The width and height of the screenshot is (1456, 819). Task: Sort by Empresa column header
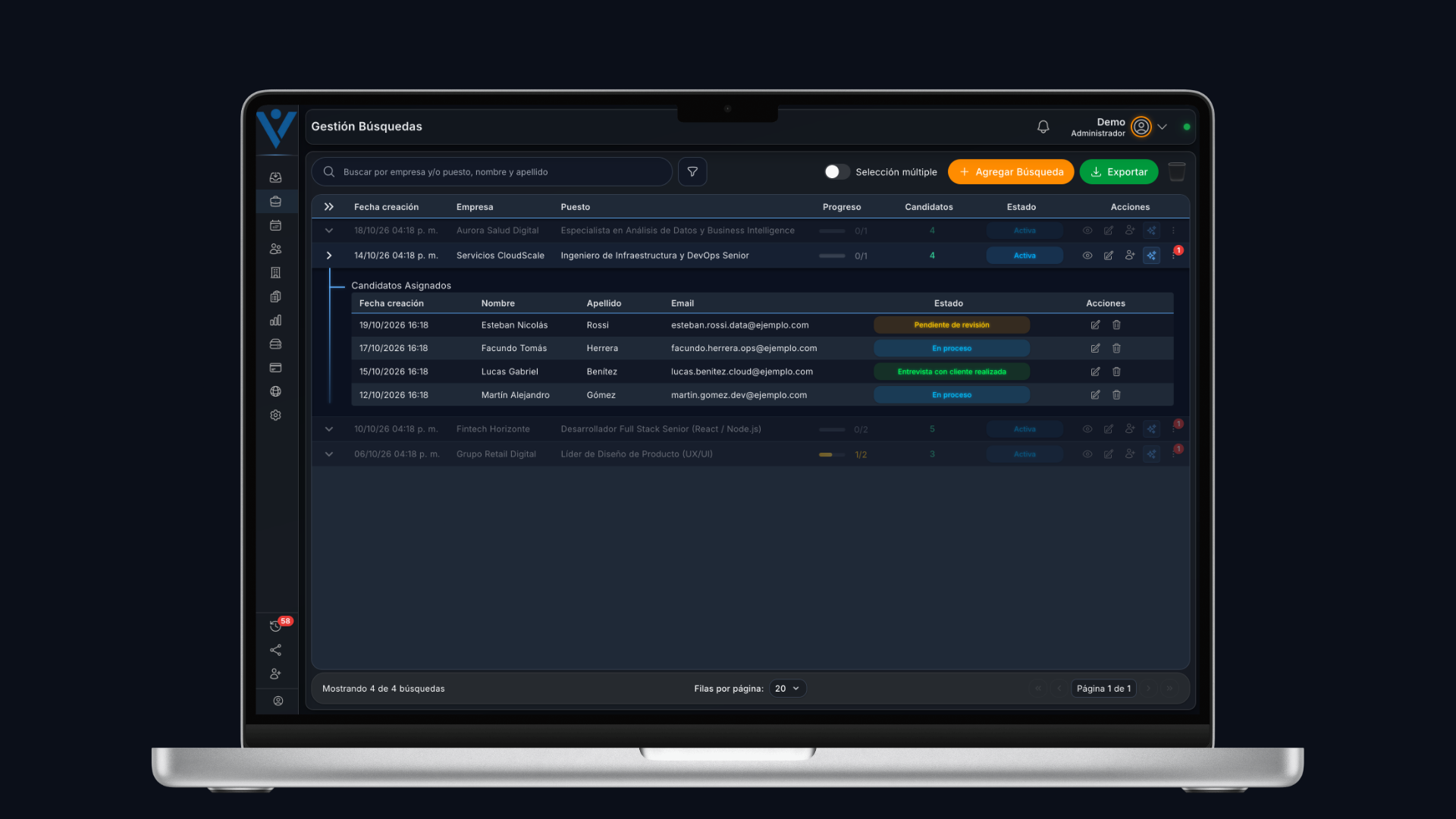(x=475, y=207)
